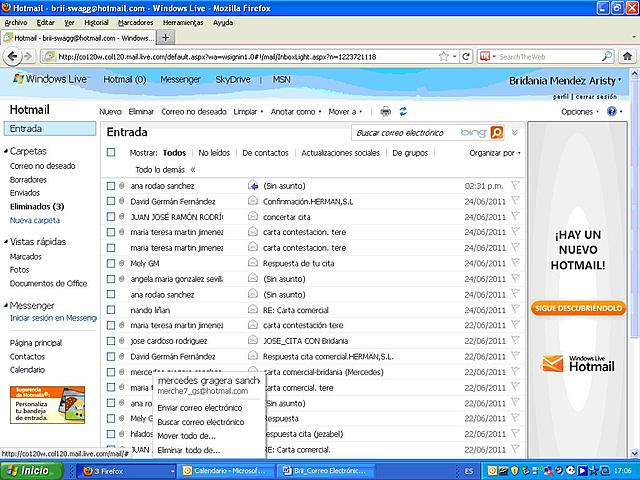This screenshot has width=640, height=480.
Task: Open the Mover a dropdown
Action: pyautogui.click(x=345, y=111)
